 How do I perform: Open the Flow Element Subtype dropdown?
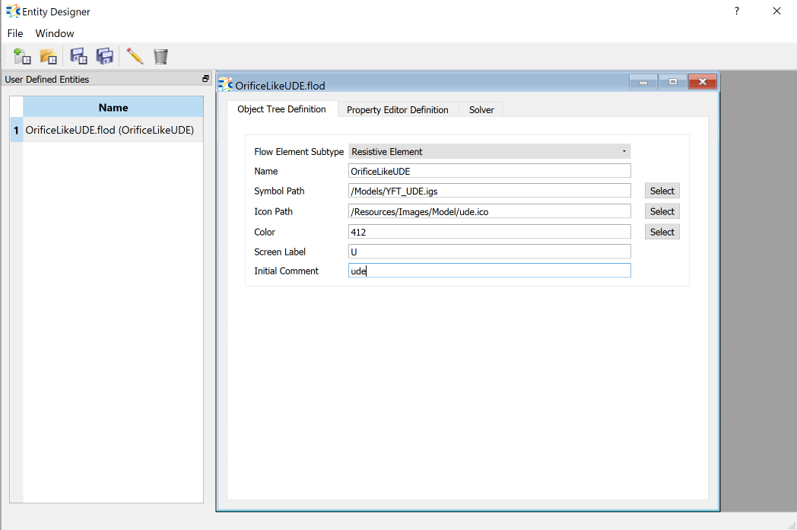pyautogui.click(x=489, y=152)
